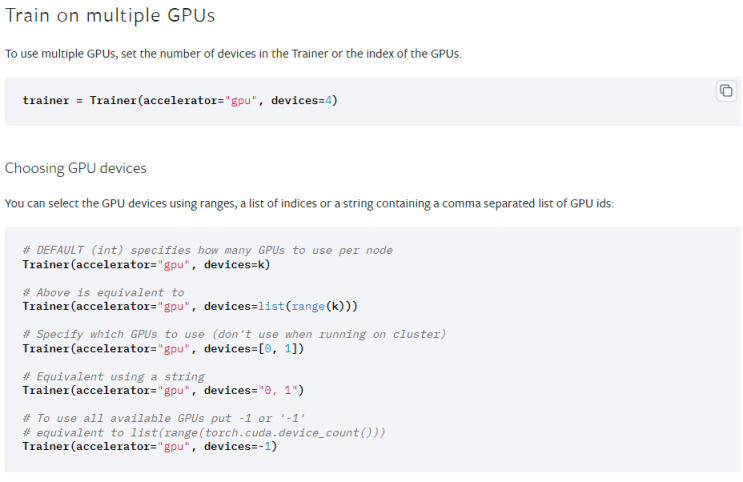
Task: Click the 'Choosing GPU devices' subheading
Action: pyautogui.click(x=76, y=168)
